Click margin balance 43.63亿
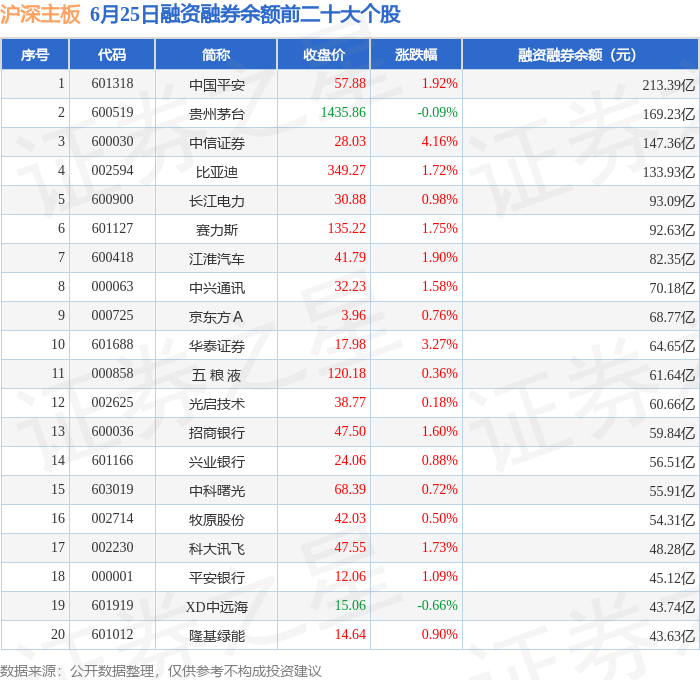 pyautogui.click(x=672, y=636)
